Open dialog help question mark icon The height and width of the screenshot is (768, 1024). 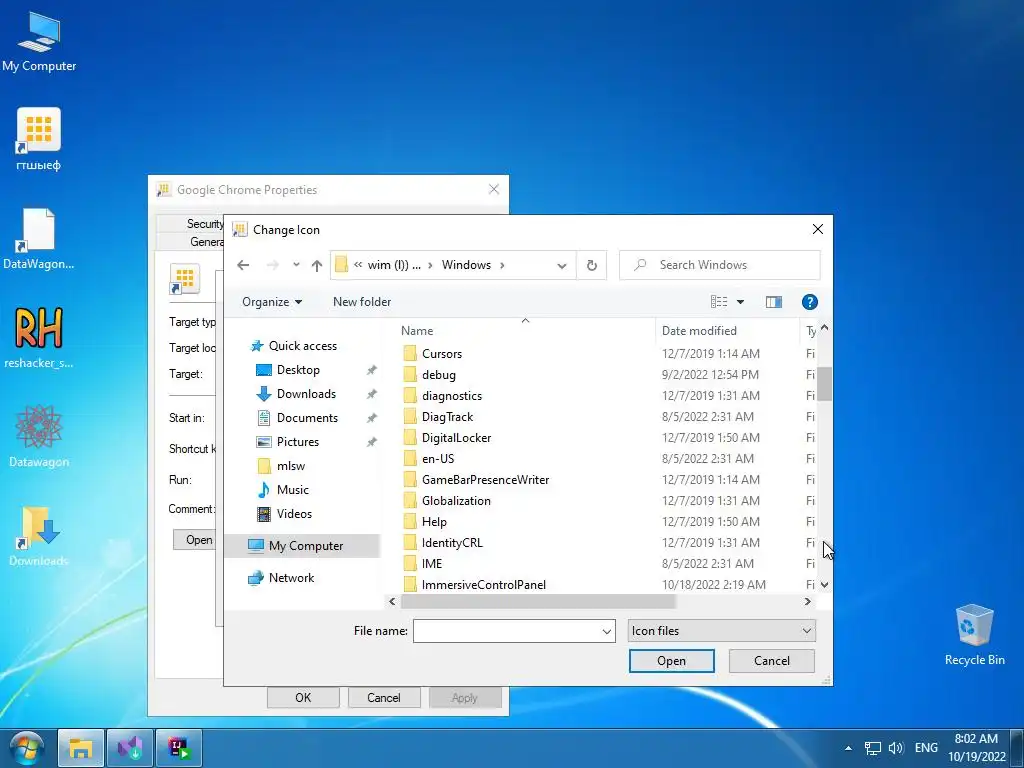(809, 302)
